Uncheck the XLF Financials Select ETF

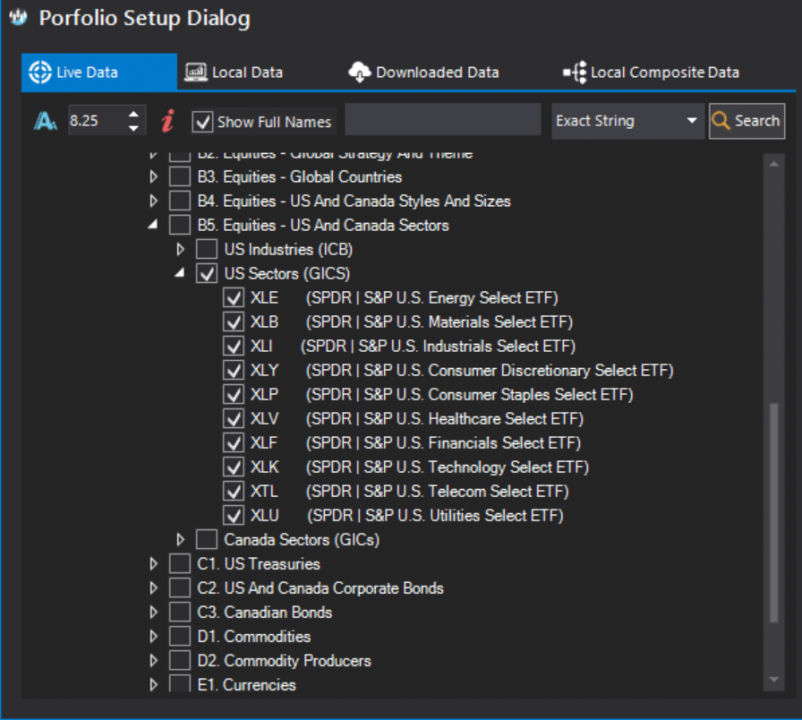coord(234,443)
